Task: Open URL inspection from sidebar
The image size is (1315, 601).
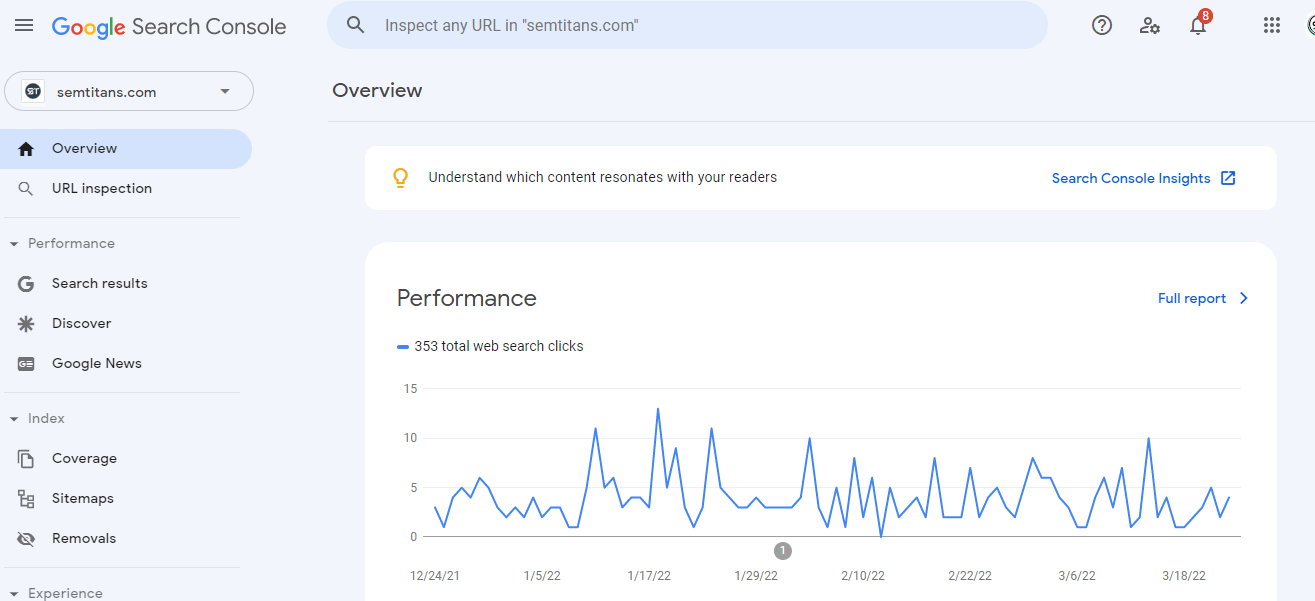Action: (x=126, y=188)
